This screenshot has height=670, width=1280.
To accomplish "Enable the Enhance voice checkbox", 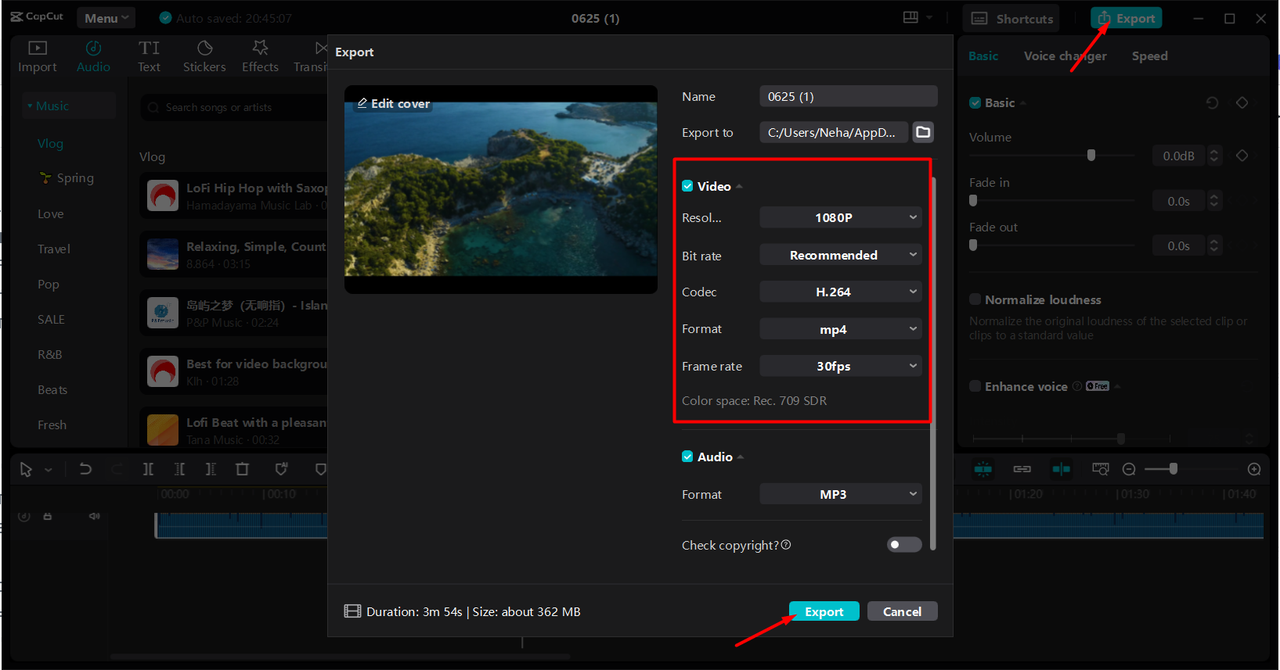I will pyautogui.click(x=975, y=386).
